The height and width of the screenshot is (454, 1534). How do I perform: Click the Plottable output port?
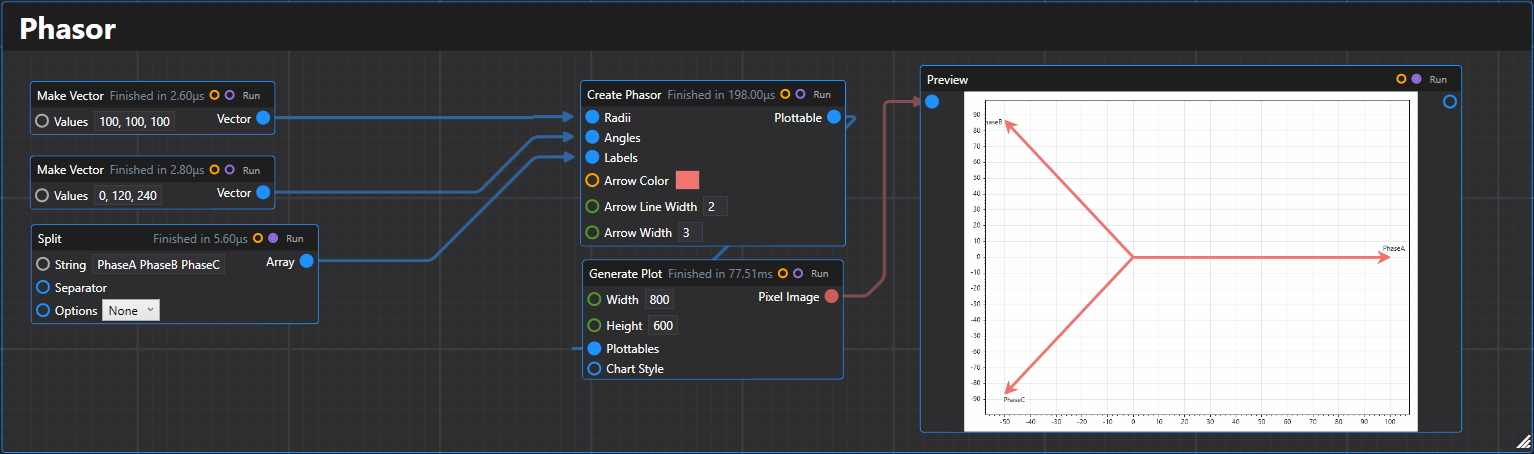(834, 117)
